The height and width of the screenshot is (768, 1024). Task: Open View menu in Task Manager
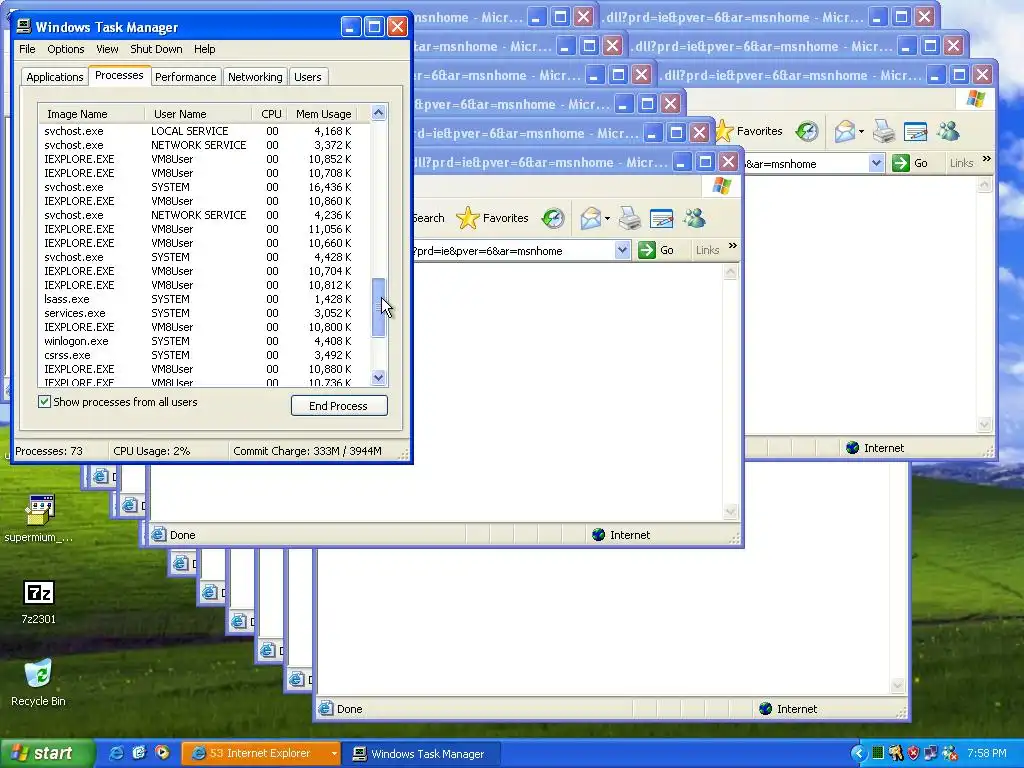point(107,49)
